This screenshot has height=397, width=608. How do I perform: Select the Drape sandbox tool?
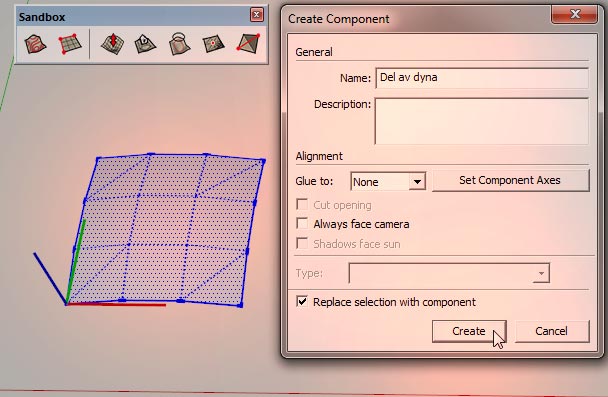[x=179, y=44]
